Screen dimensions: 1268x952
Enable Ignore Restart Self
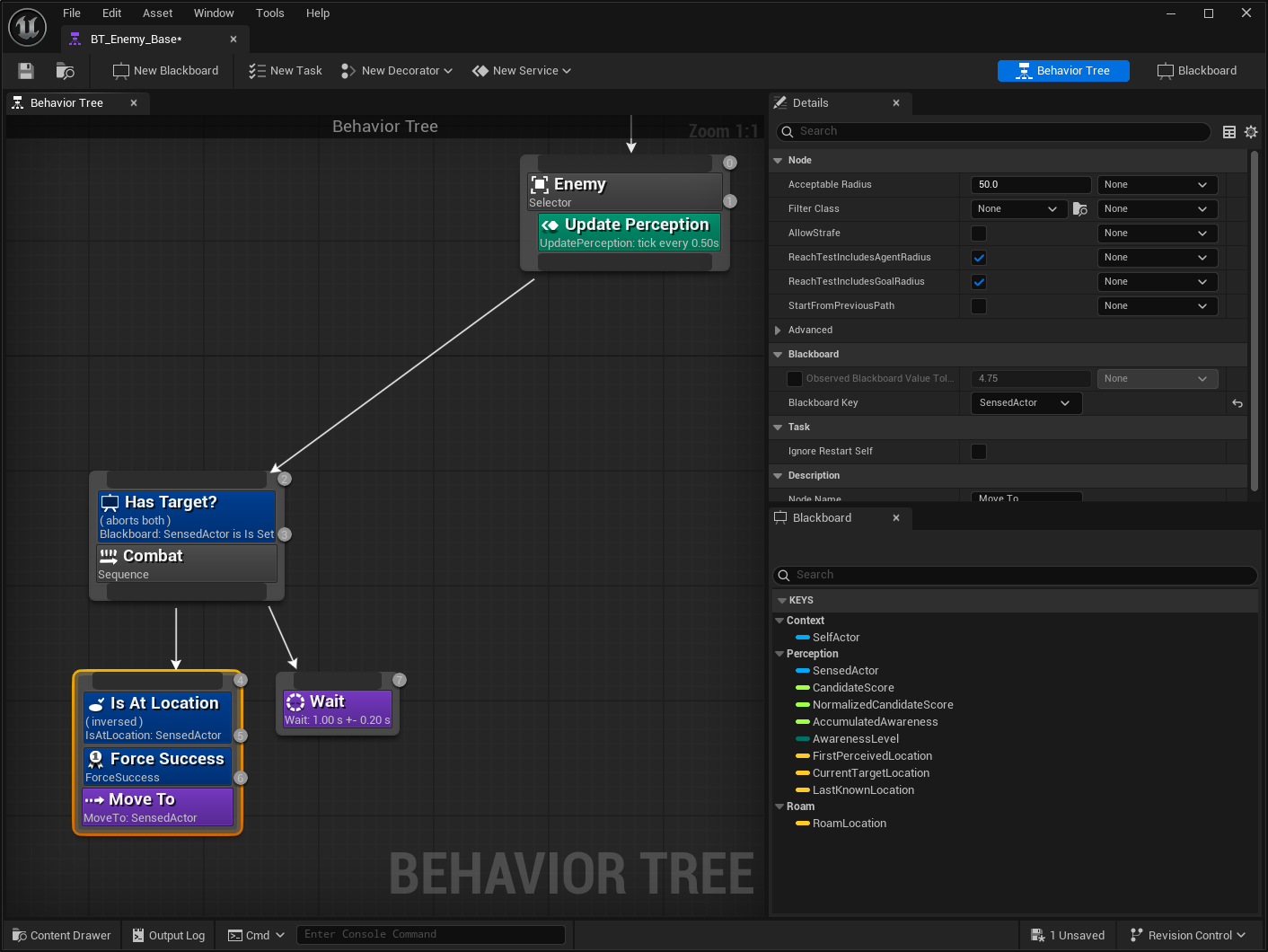pyautogui.click(x=978, y=451)
